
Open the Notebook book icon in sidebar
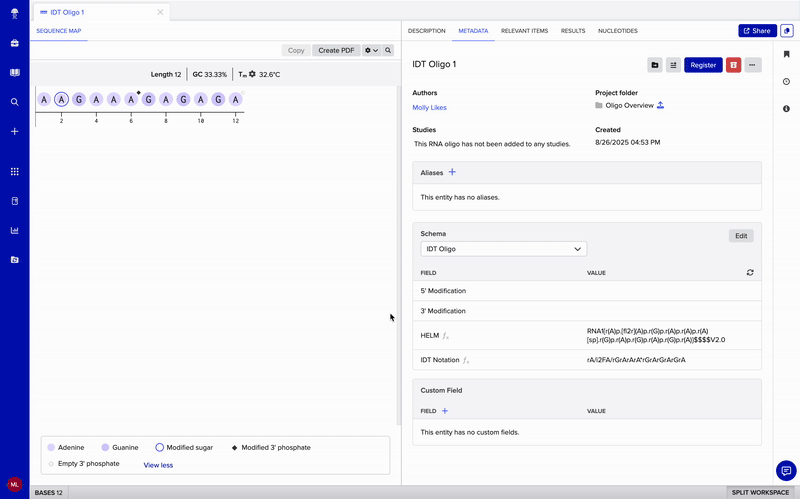pos(14,72)
